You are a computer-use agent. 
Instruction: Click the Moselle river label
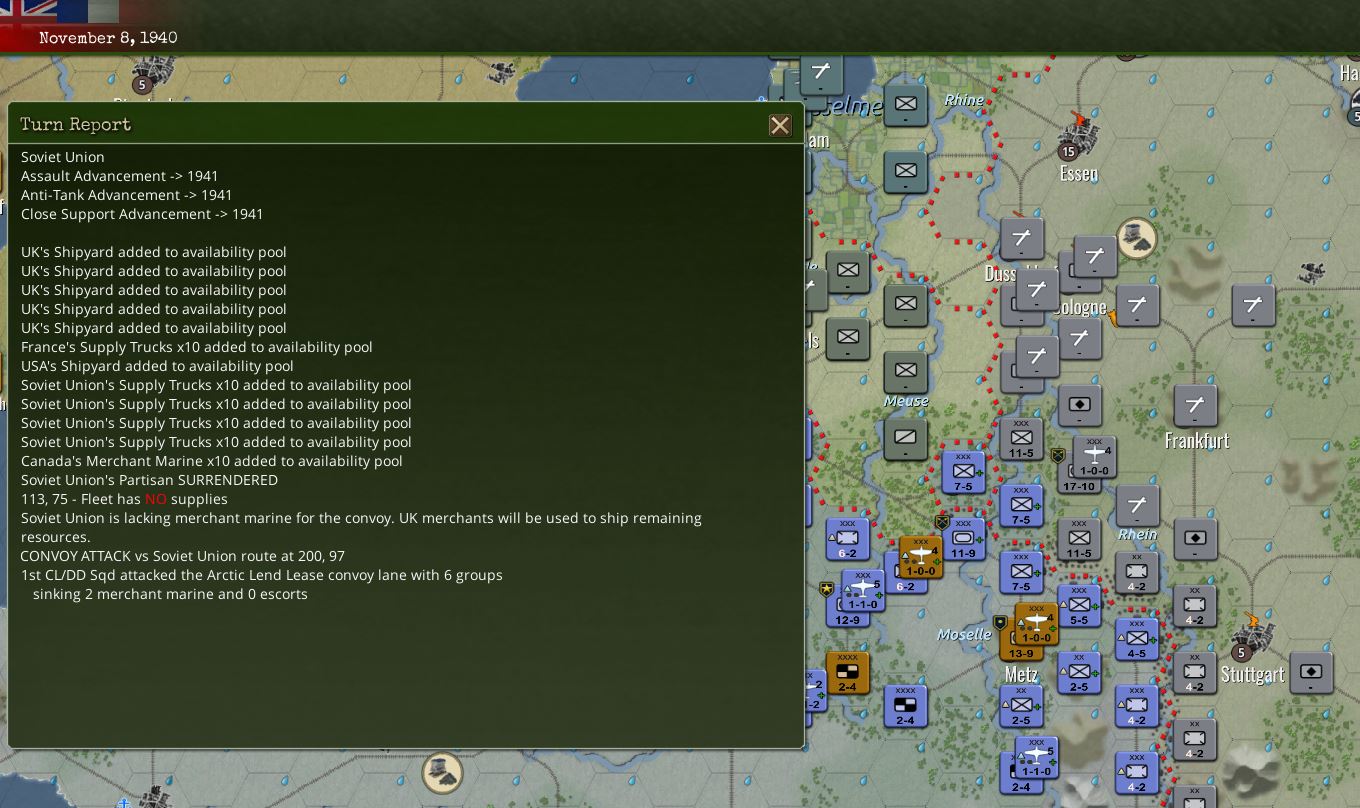[x=964, y=634]
